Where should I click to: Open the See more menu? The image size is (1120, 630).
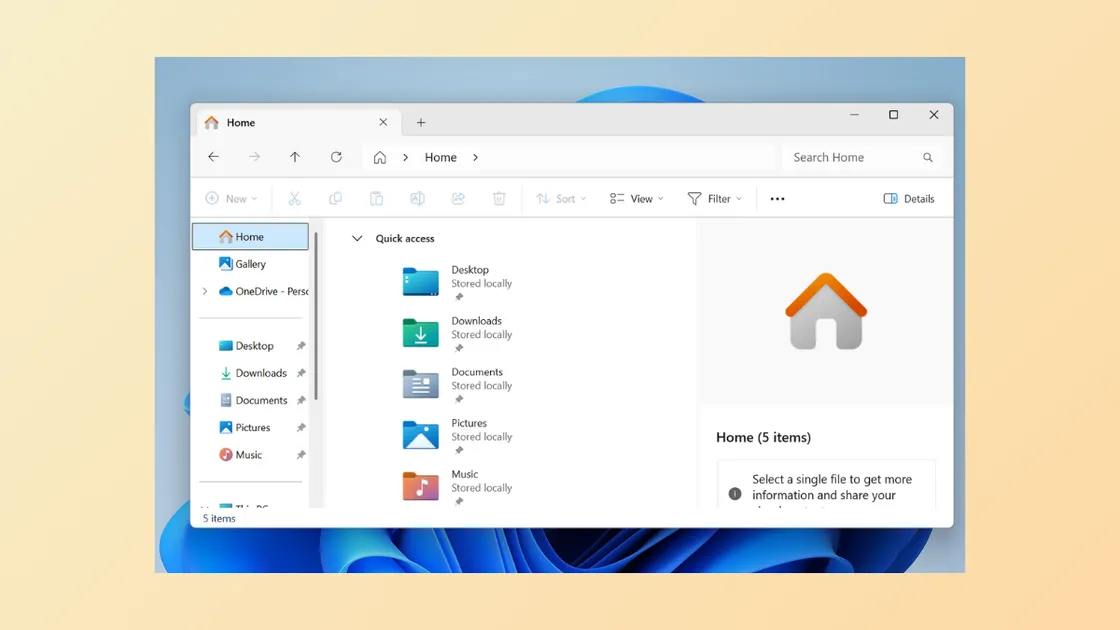pos(777,198)
